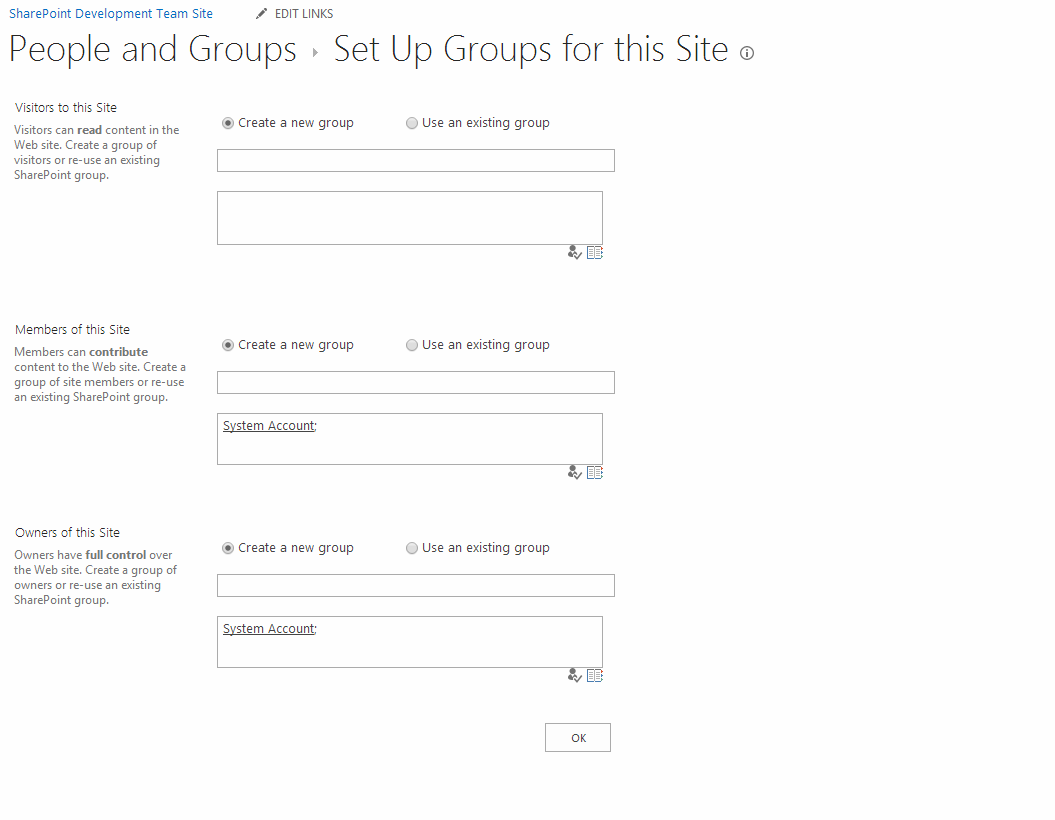Select "Use an existing group" for Members
Screen dimensions: 1055x820
[x=412, y=344]
